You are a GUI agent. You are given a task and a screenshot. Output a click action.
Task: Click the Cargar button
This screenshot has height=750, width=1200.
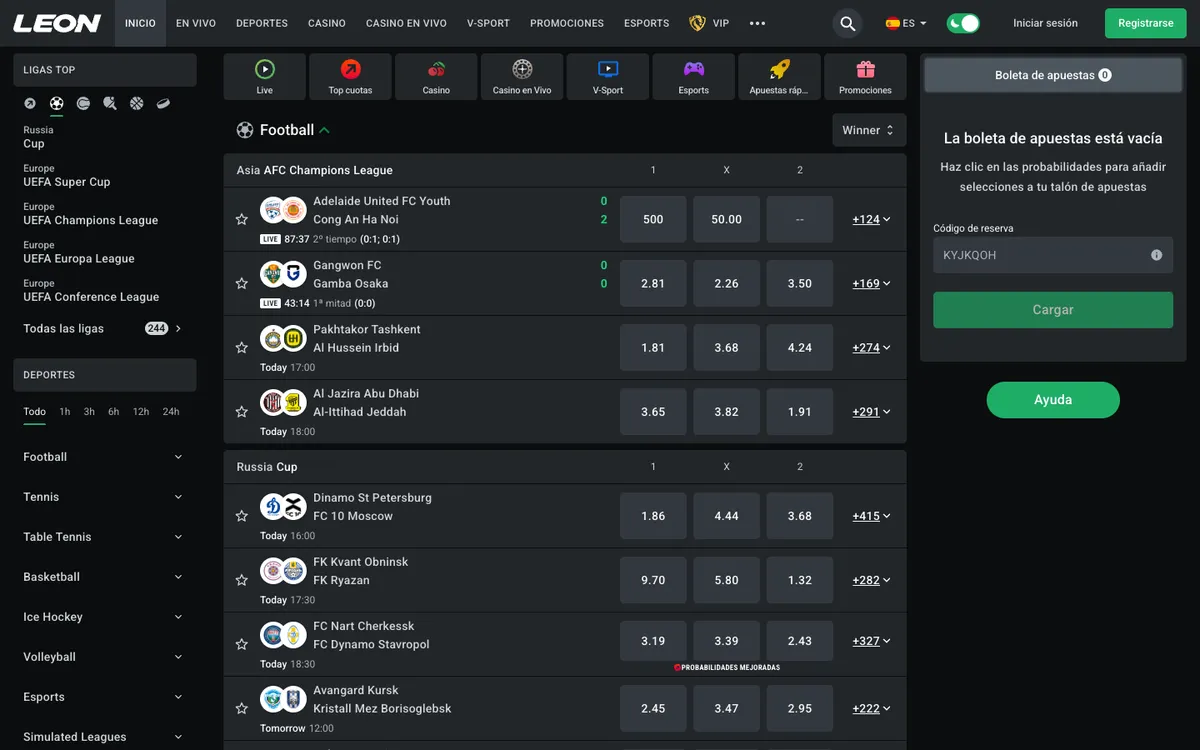tap(1053, 310)
